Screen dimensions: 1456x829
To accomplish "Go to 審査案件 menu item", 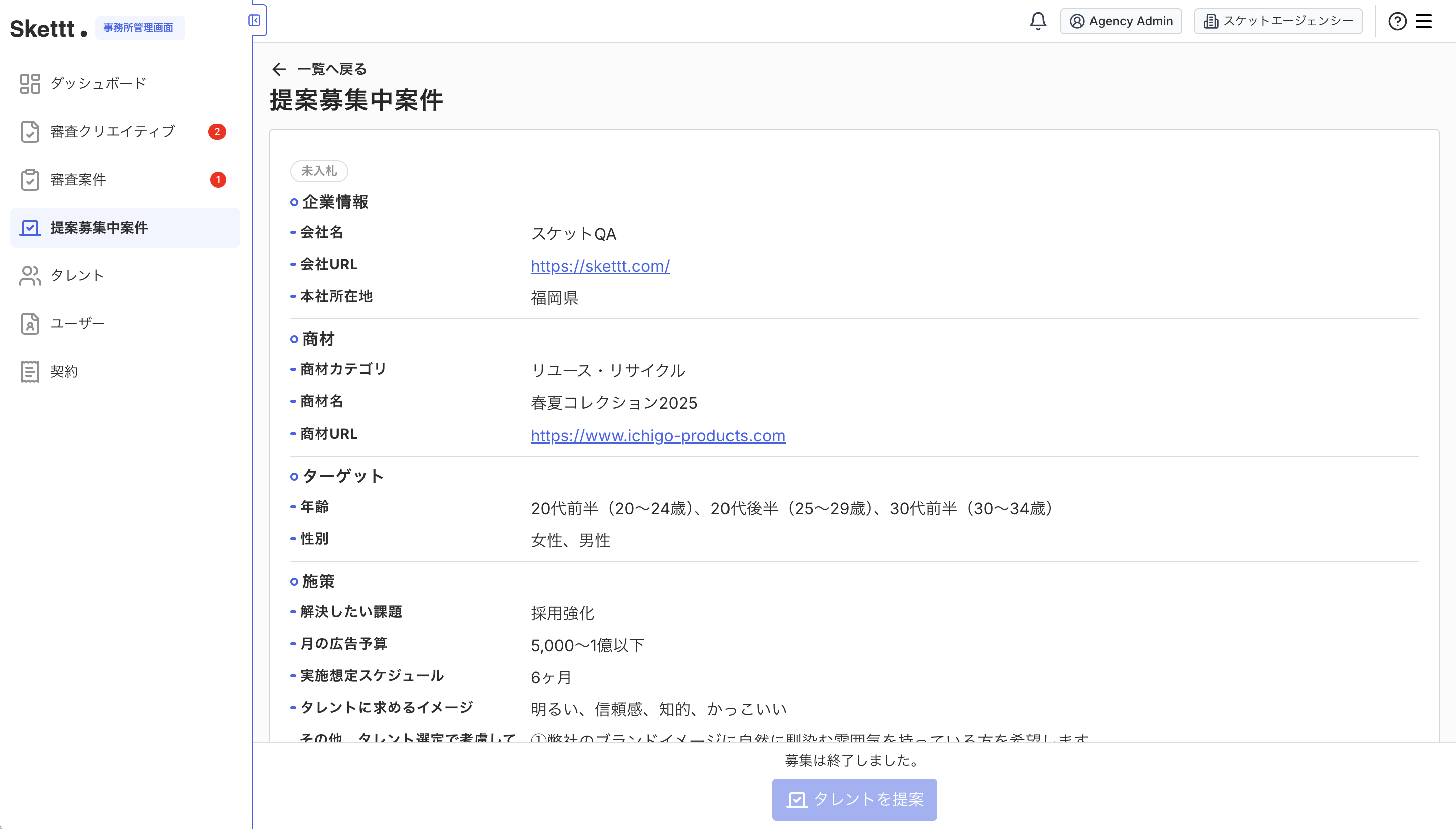I will tap(78, 180).
